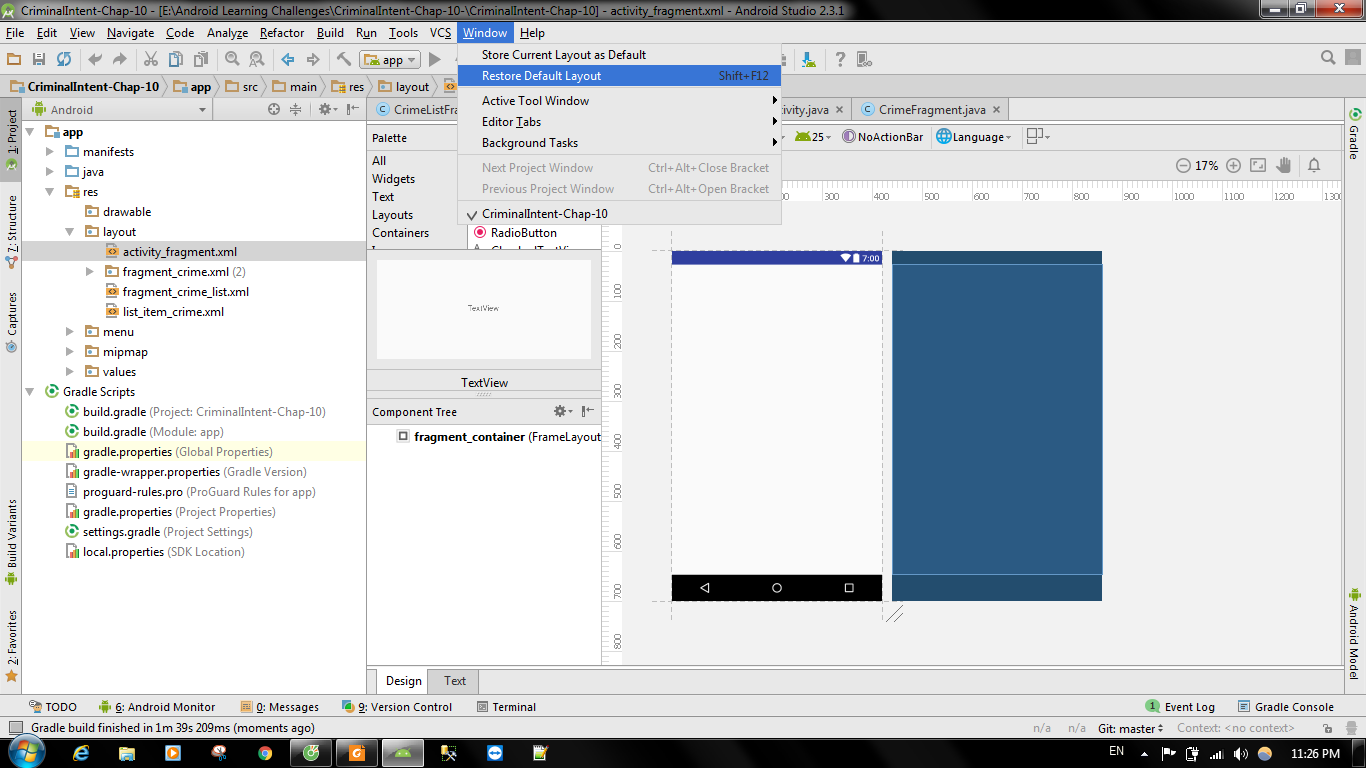Open the Android project view dropdown
1366x768 pixels.
pyautogui.click(x=118, y=110)
